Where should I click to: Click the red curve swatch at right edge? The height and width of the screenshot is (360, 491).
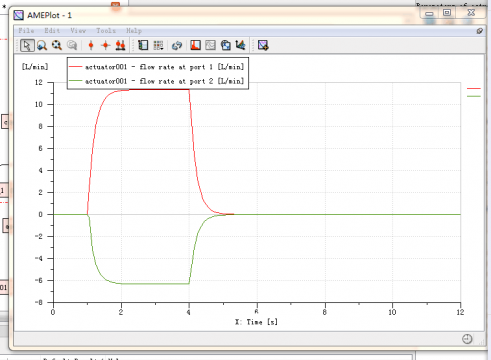click(x=474, y=89)
